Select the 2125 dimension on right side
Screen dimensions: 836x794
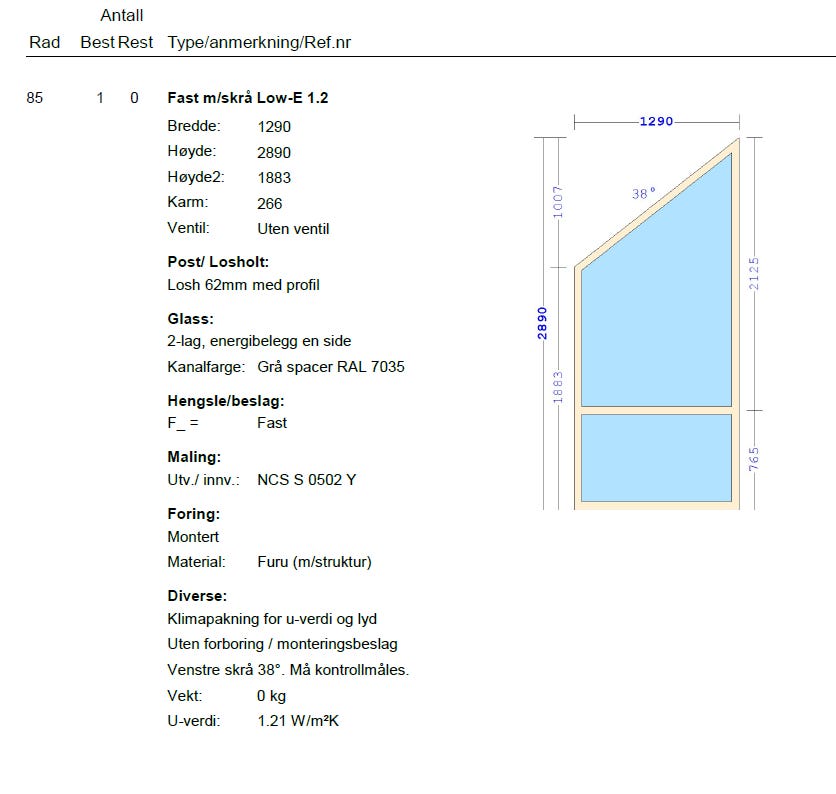[755, 273]
